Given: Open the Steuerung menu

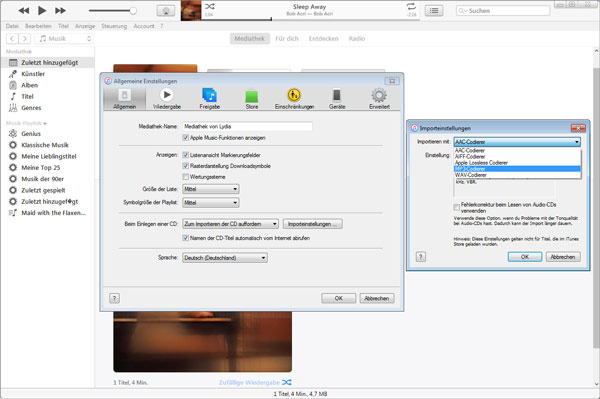Looking at the screenshot, I should coord(114,26).
